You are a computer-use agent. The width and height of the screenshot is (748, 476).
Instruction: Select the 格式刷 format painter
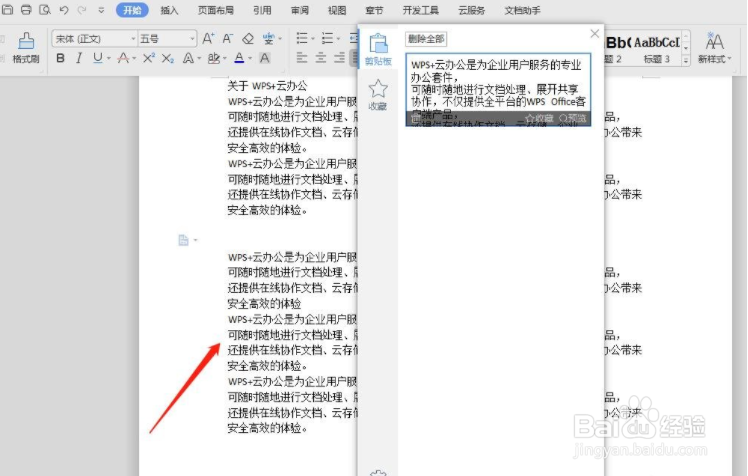pos(26,48)
